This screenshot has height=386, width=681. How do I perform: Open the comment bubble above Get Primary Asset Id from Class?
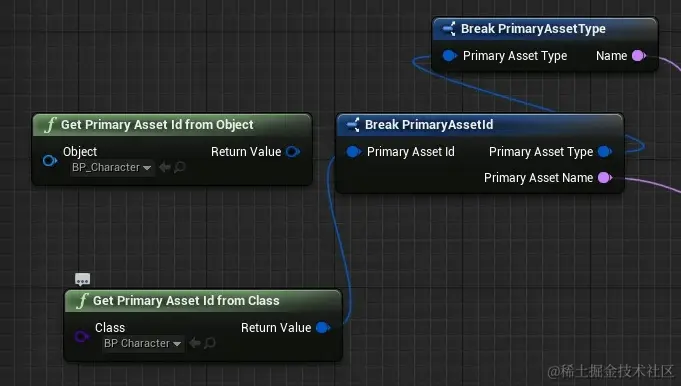(83, 279)
